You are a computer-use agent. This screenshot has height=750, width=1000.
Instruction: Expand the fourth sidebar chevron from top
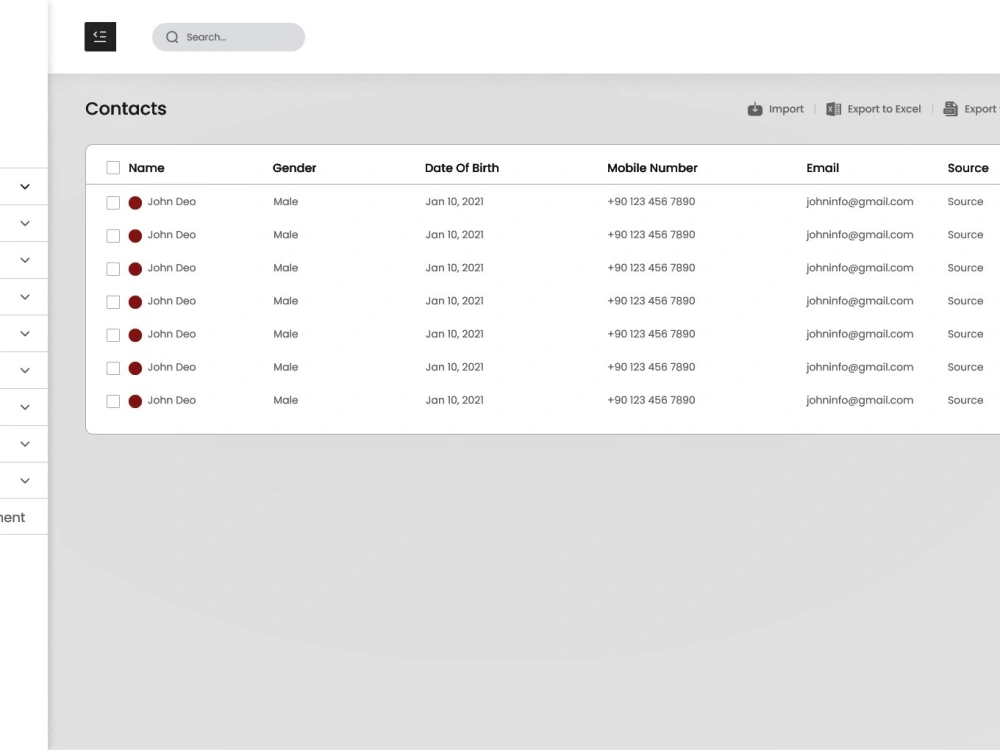point(25,297)
